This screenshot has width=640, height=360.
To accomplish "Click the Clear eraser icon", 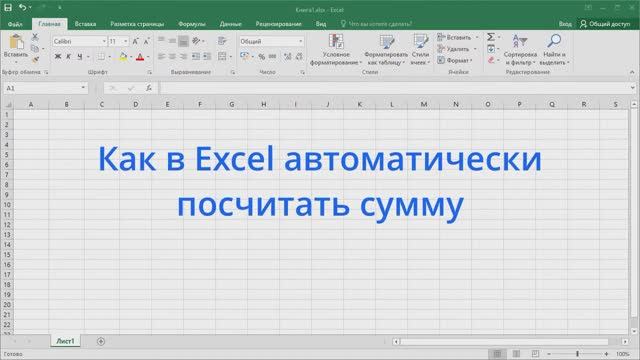I will pyautogui.click(x=491, y=60).
